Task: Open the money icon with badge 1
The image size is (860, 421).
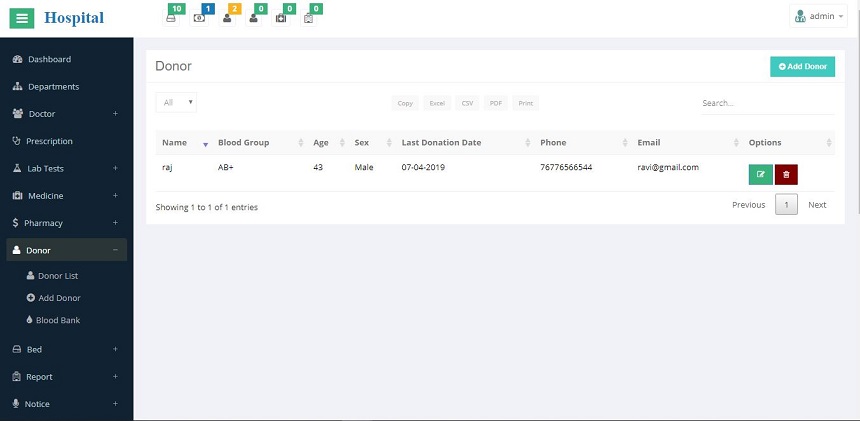Action: point(199,18)
